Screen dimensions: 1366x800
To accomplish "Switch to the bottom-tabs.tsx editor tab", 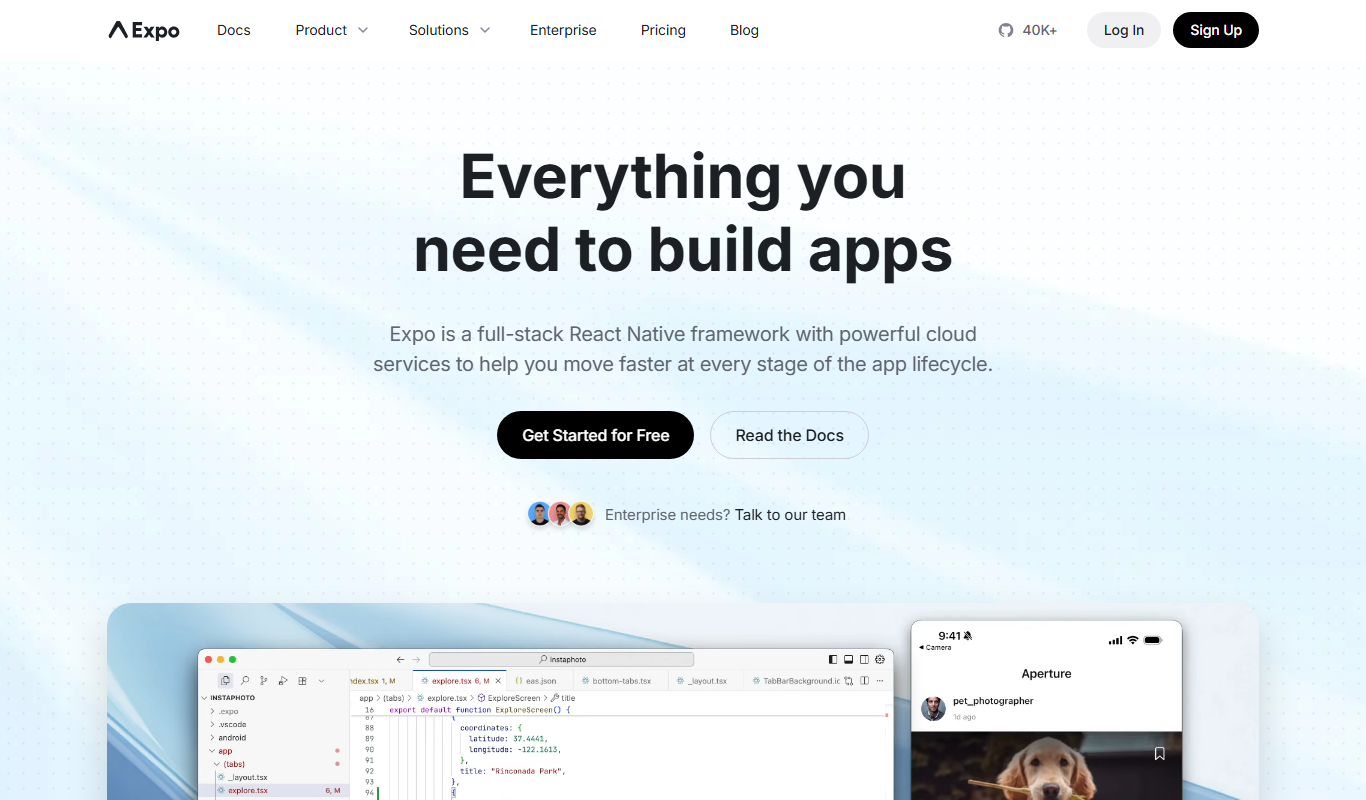I will (x=621, y=681).
